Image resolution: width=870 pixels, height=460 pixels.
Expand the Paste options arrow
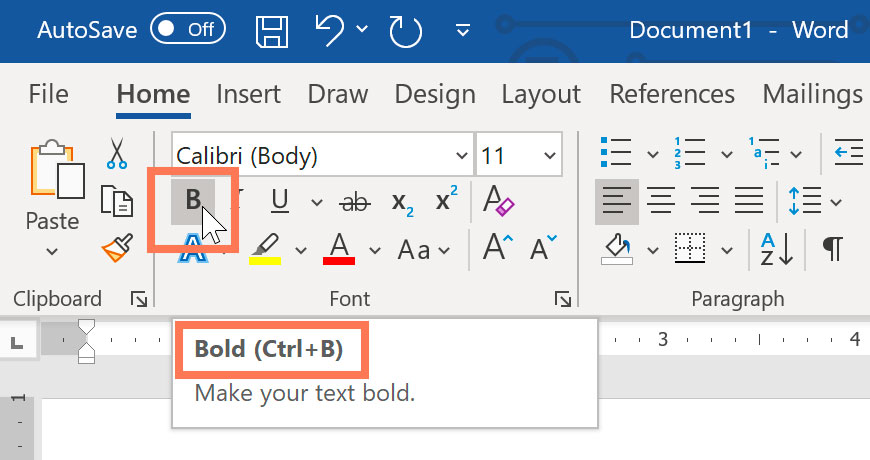point(52,251)
